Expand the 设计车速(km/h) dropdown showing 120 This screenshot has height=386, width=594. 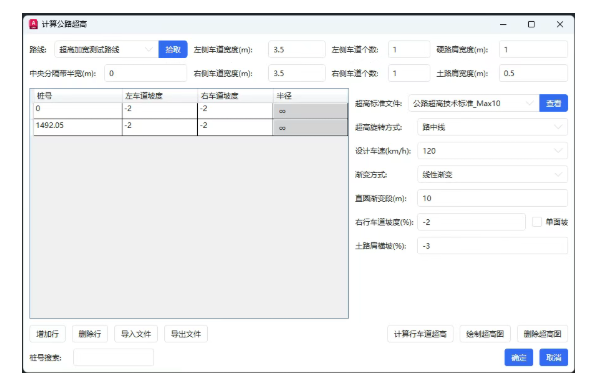(492, 151)
